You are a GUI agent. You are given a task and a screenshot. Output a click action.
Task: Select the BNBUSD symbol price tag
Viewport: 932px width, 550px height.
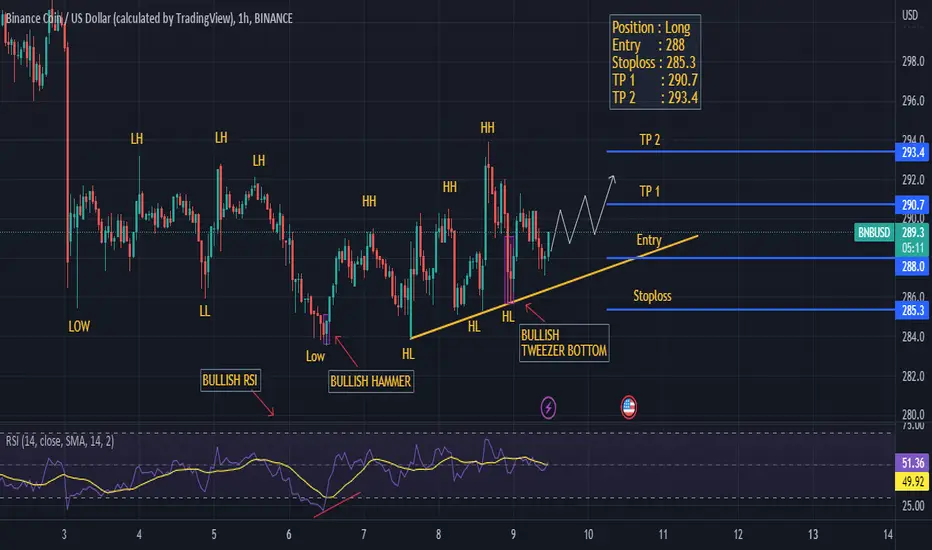(x=874, y=232)
